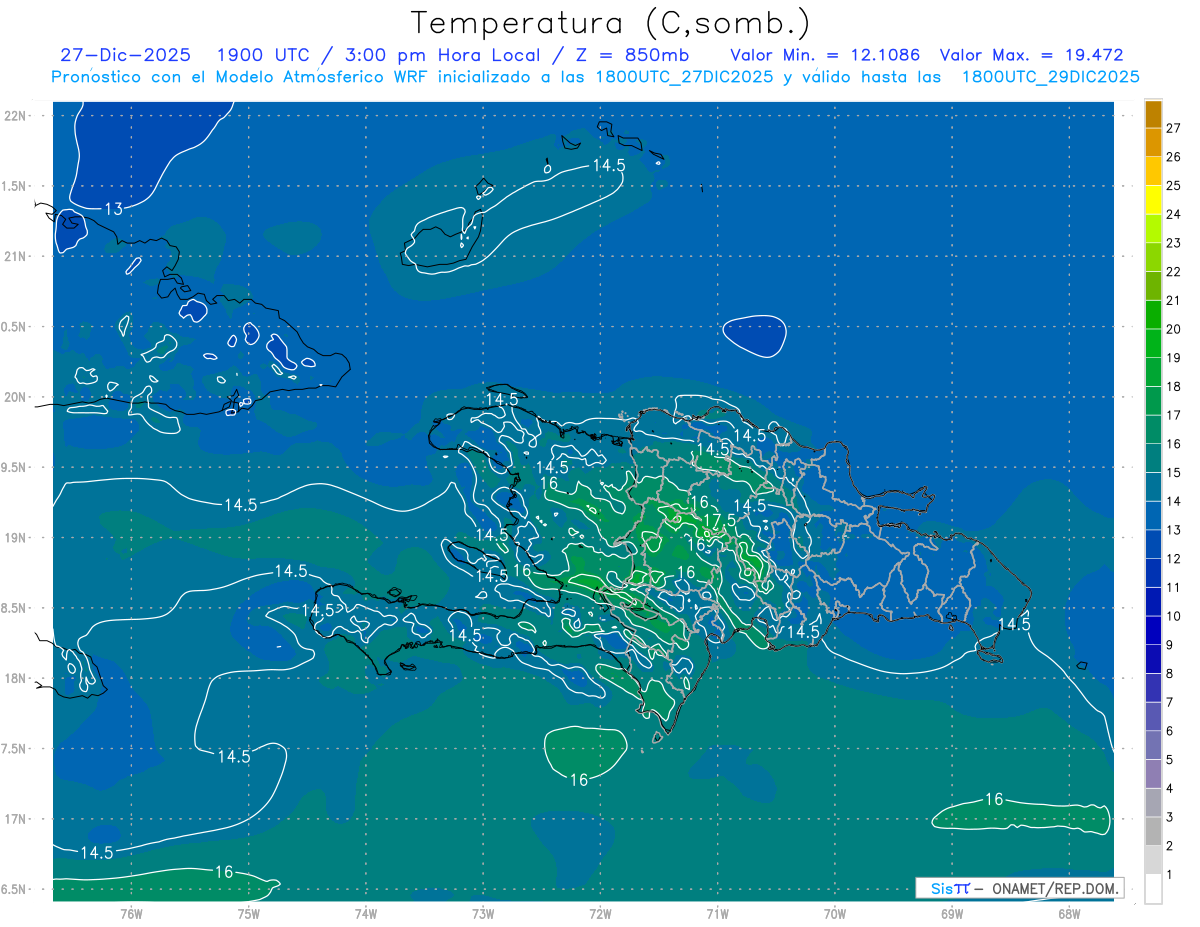
Task: Click 'Valor Max. = 19.472' in header
Action: [1032, 55]
